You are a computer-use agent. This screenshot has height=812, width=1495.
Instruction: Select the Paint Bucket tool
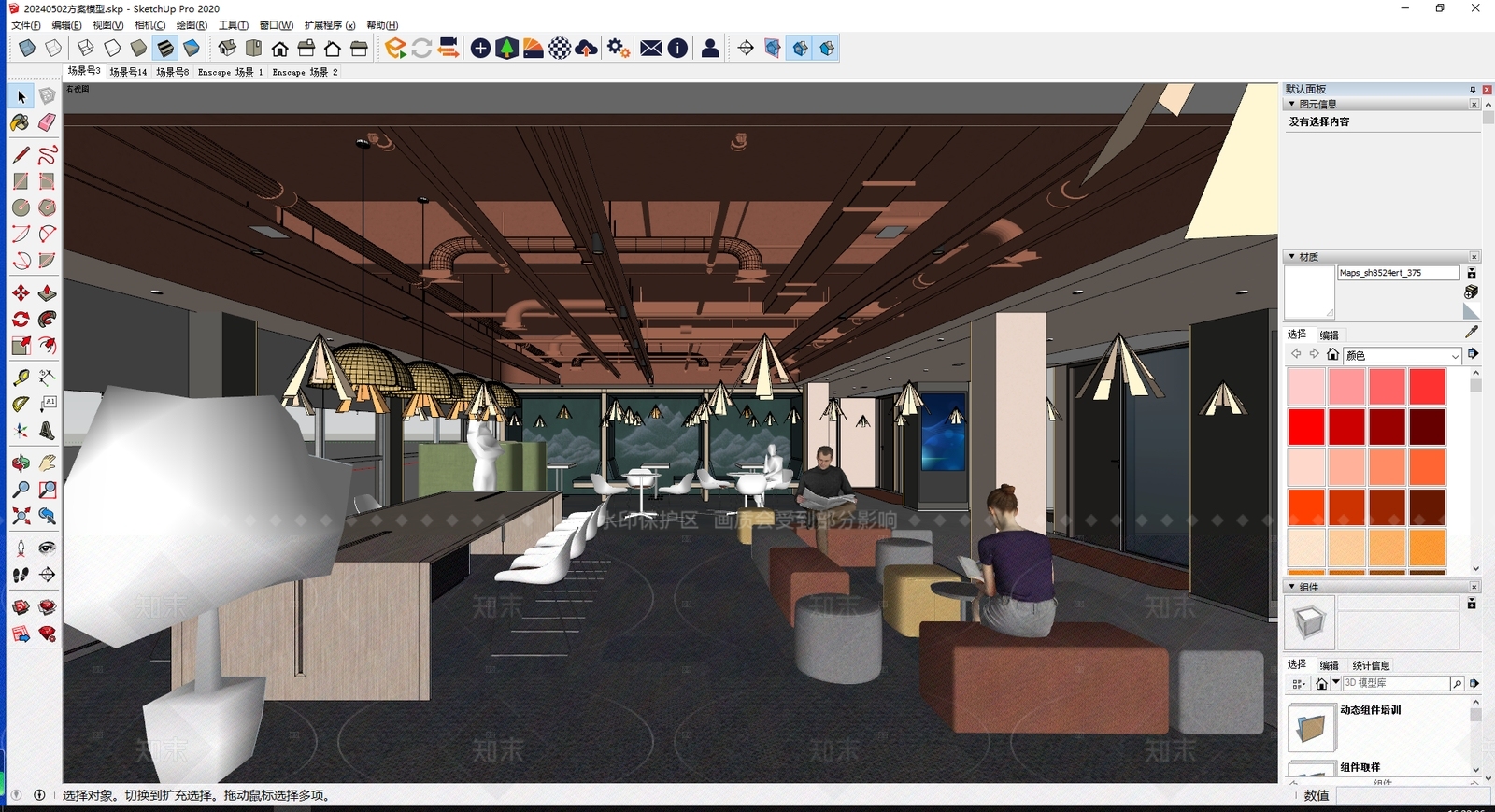tap(21, 122)
